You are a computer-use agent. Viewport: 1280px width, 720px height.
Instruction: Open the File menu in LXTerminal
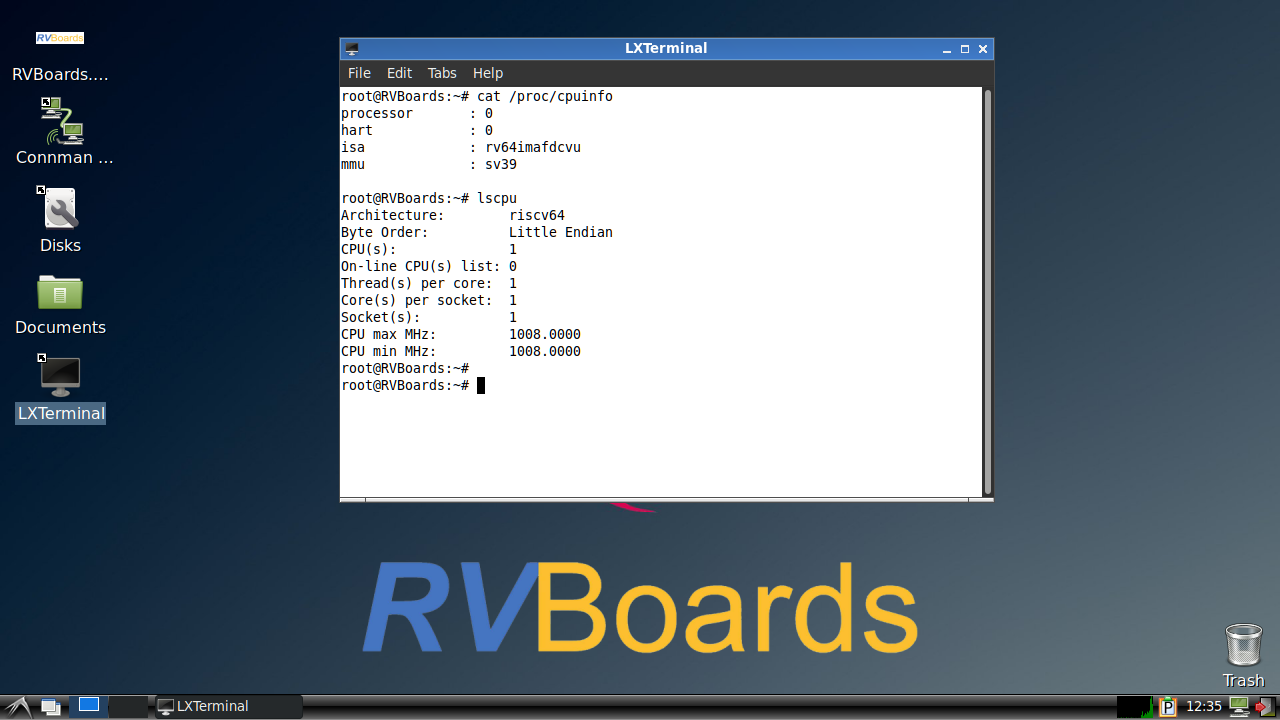(359, 73)
